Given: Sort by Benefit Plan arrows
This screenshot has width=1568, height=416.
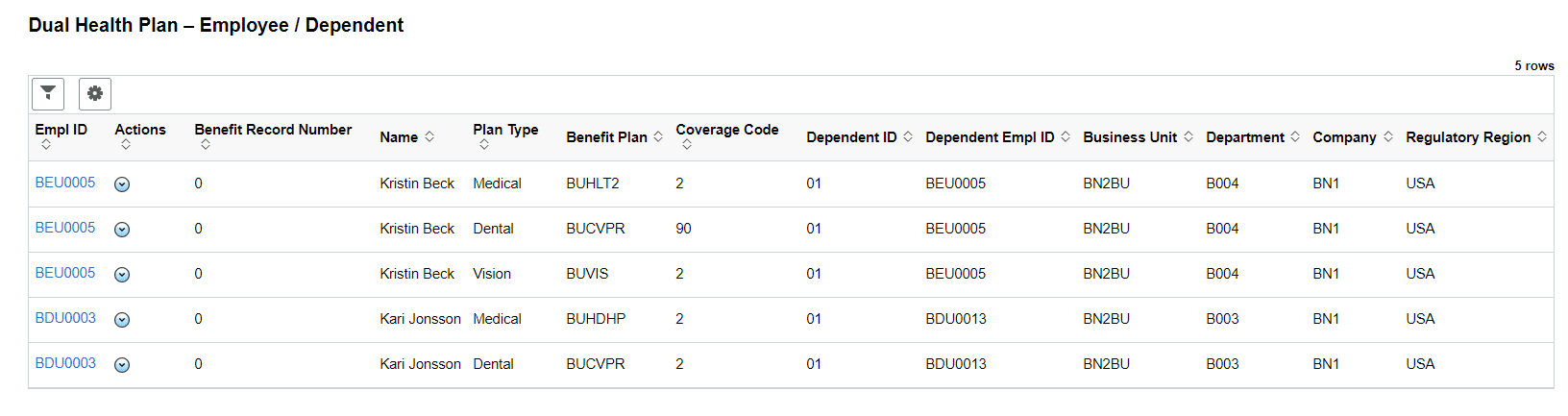Looking at the screenshot, I should 658,137.
